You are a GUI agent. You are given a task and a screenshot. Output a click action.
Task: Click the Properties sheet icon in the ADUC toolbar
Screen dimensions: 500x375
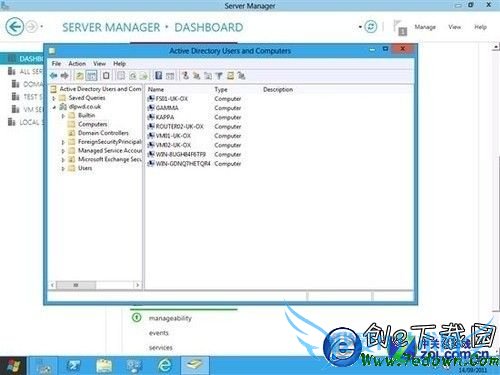coord(121,76)
